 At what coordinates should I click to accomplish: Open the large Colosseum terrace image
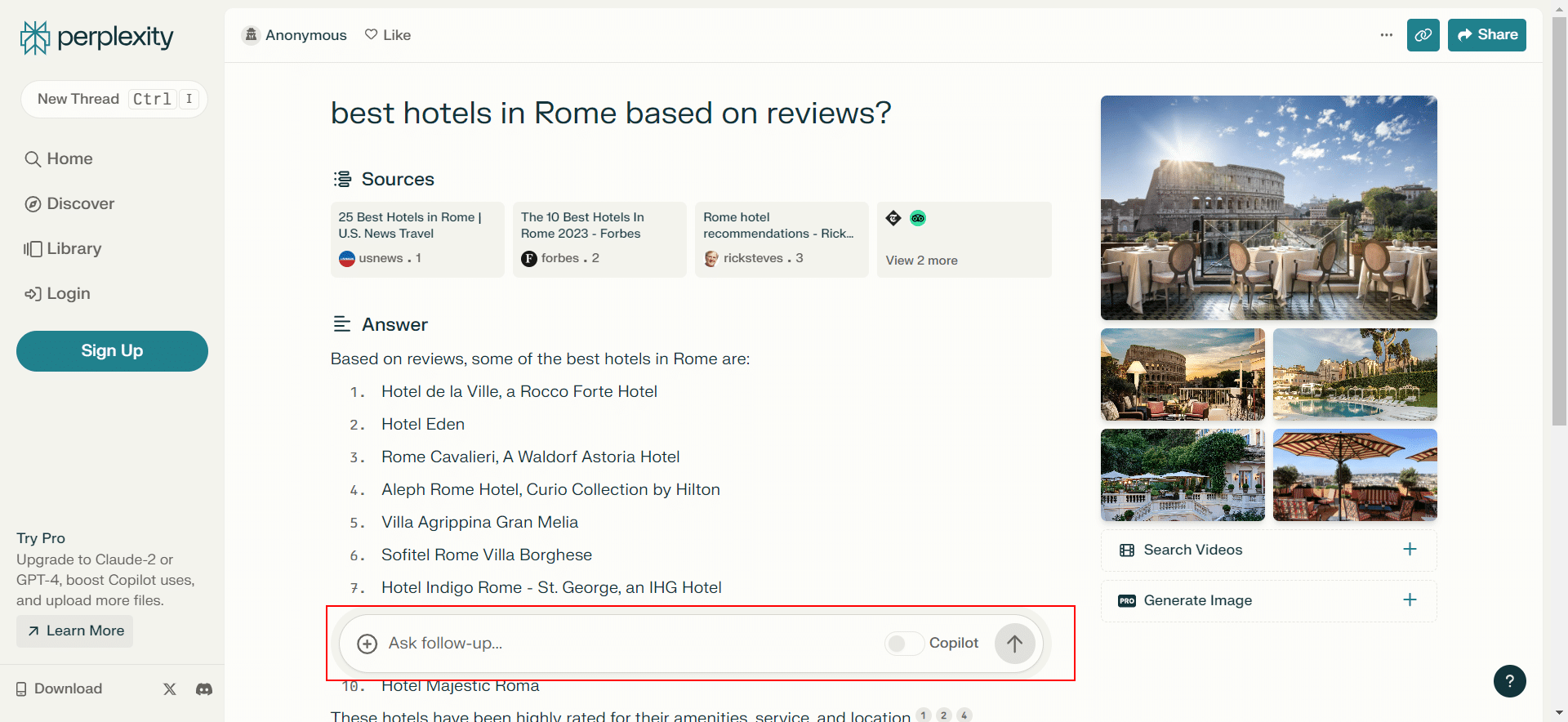click(x=1269, y=207)
